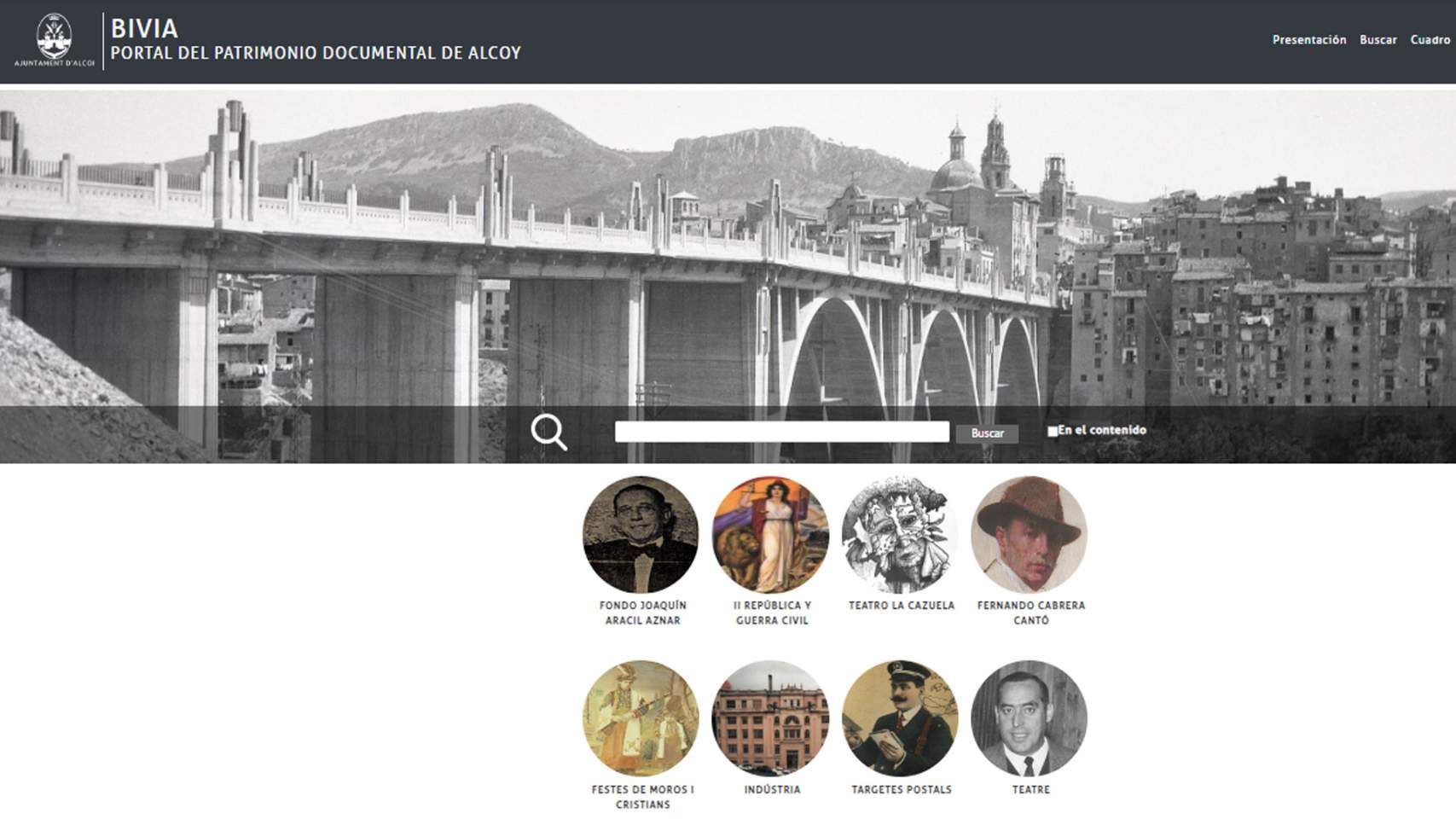Open the Targetes Postals postman image
This screenshot has width=1456, height=819.
[x=900, y=718]
